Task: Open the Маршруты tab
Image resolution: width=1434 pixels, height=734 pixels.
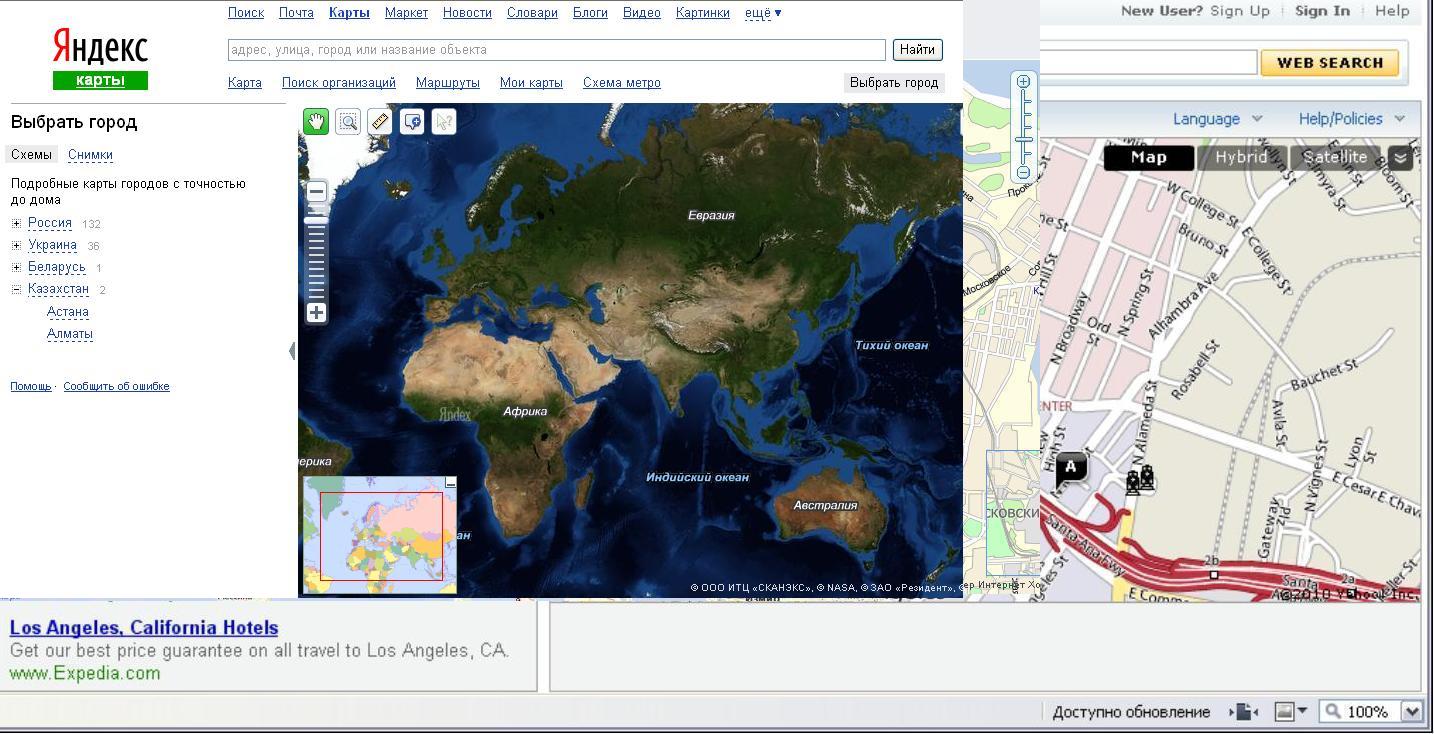Action: pyautogui.click(x=448, y=83)
